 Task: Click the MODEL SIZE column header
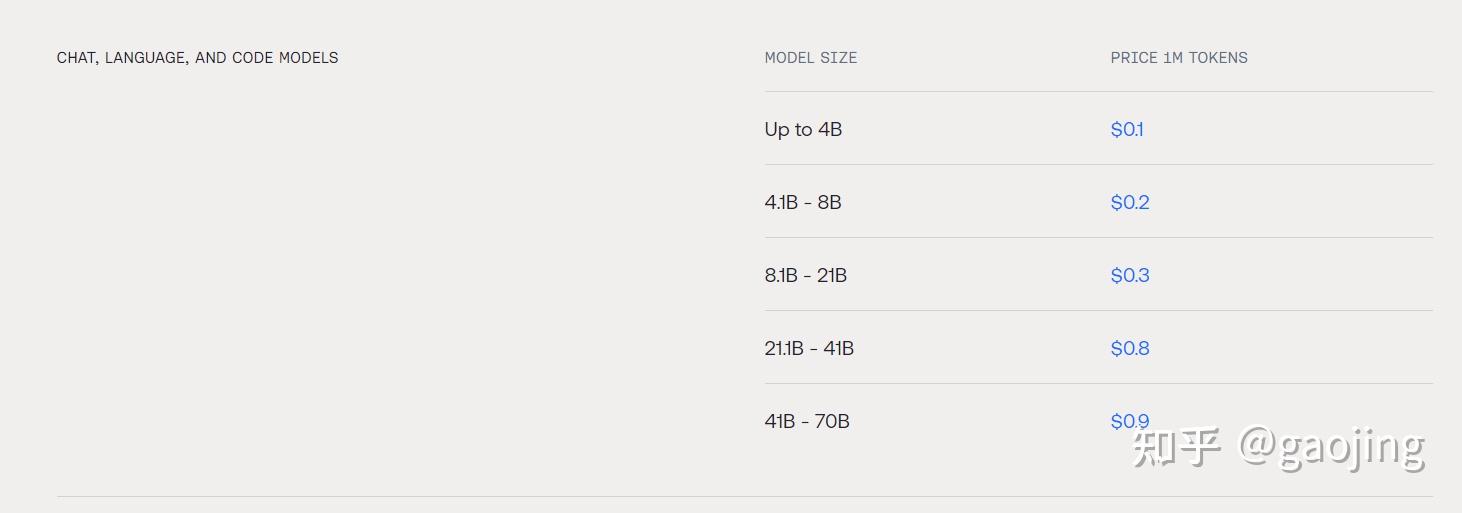coord(811,58)
